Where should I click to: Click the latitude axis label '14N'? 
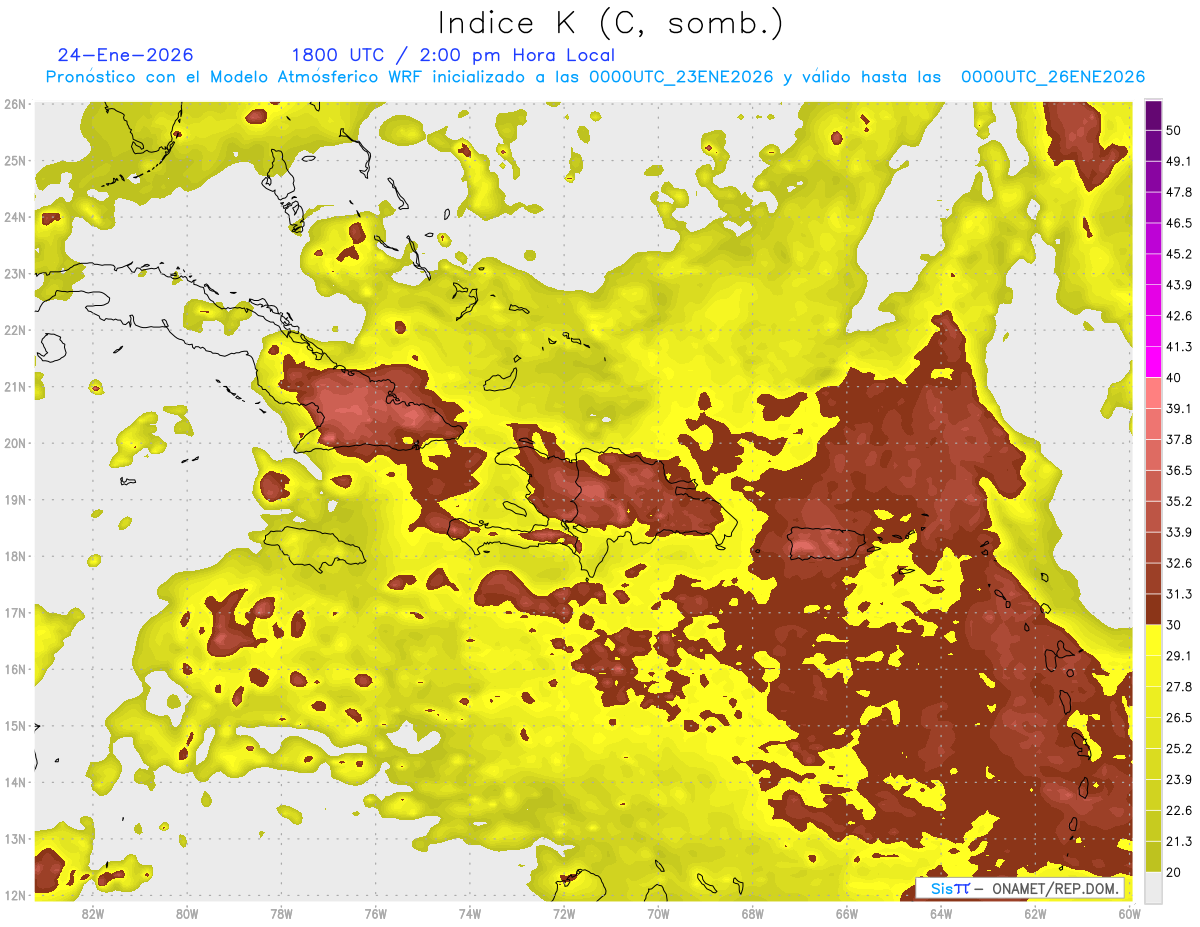click(x=15, y=782)
